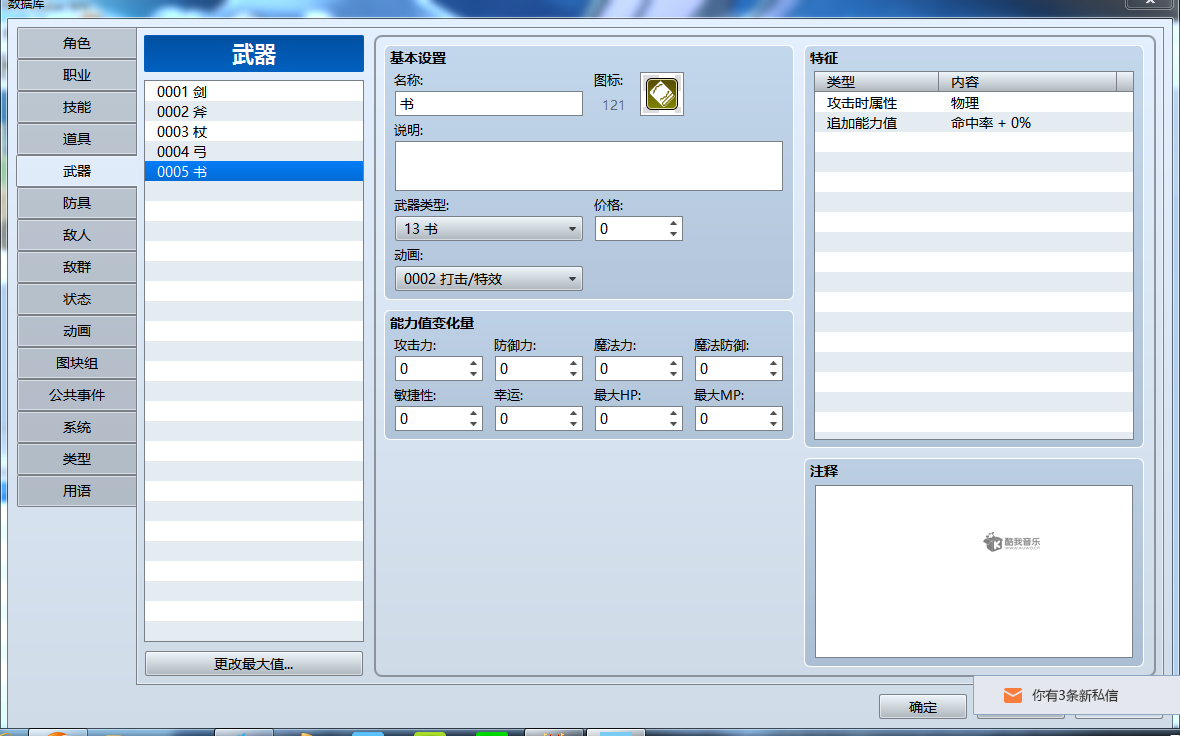Open the 敌人 tab
This screenshot has height=736, width=1180.
click(x=77, y=236)
